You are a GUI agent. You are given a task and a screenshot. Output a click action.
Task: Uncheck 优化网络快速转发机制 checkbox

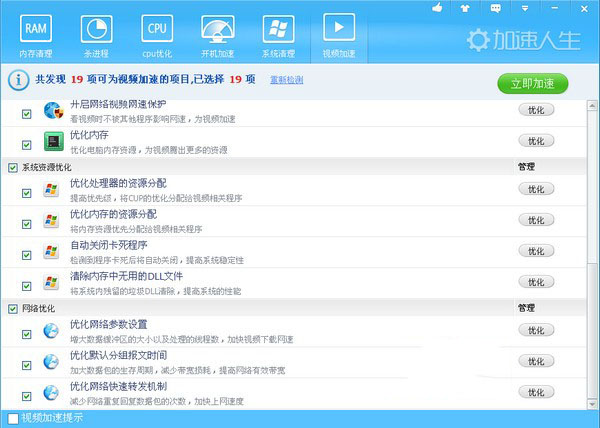coord(26,396)
